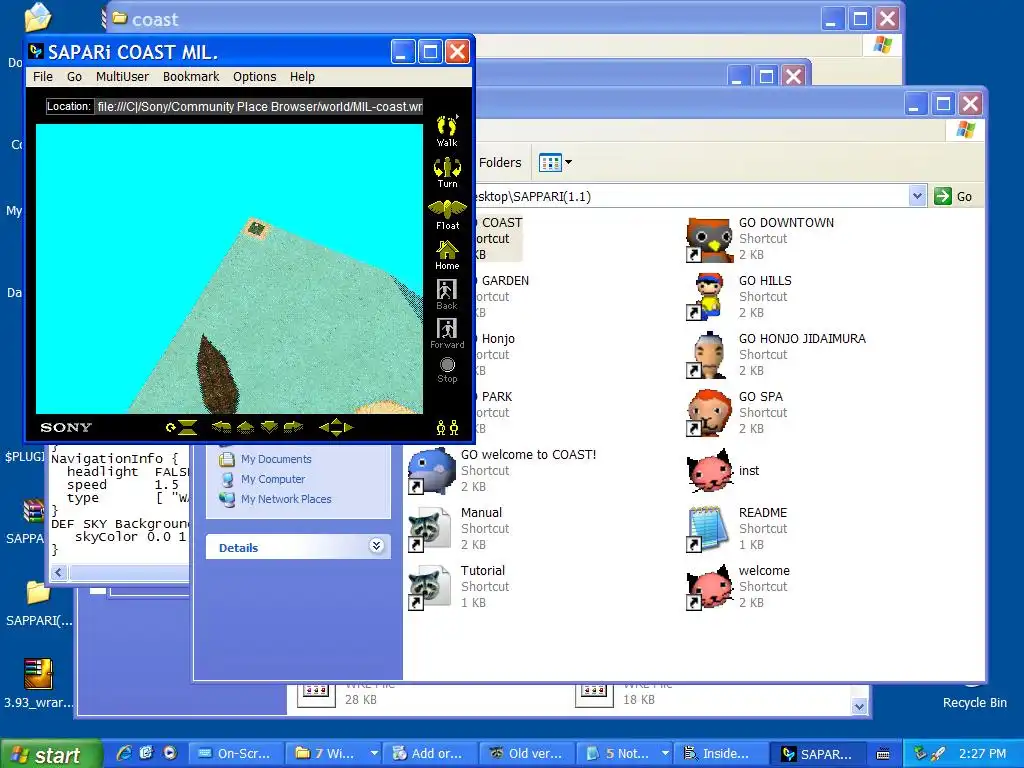Switch to Old ver... taskbar item
This screenshot has width=1024, height=768.
(x=526, y=754)
